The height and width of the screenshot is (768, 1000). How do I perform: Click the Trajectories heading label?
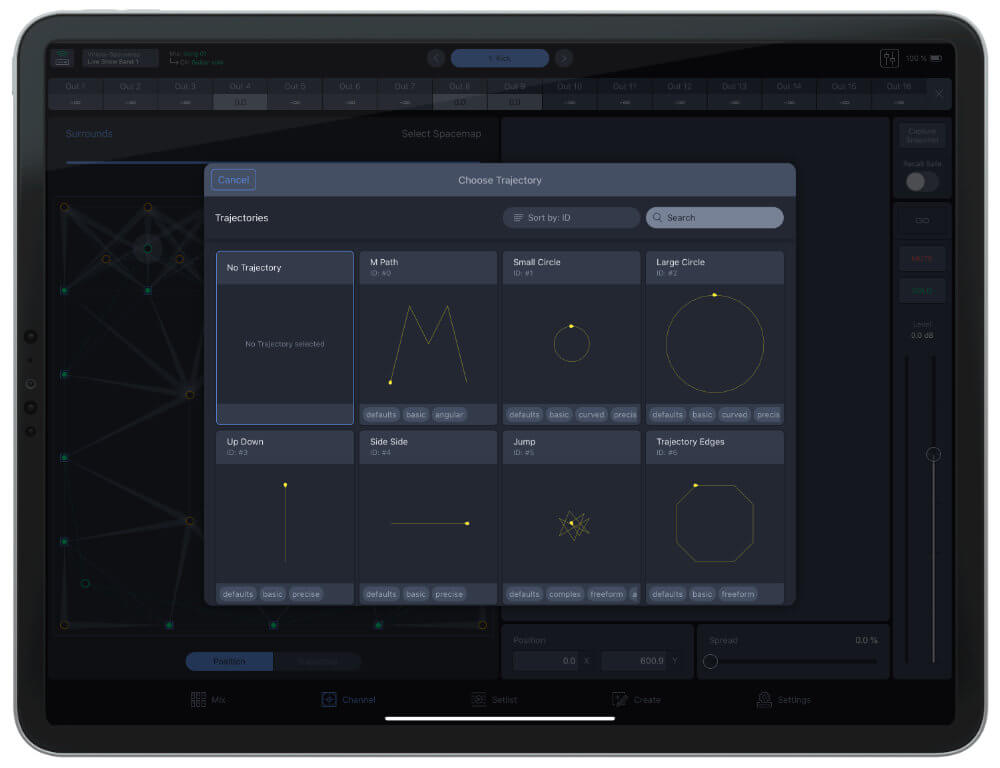(241, 218)
